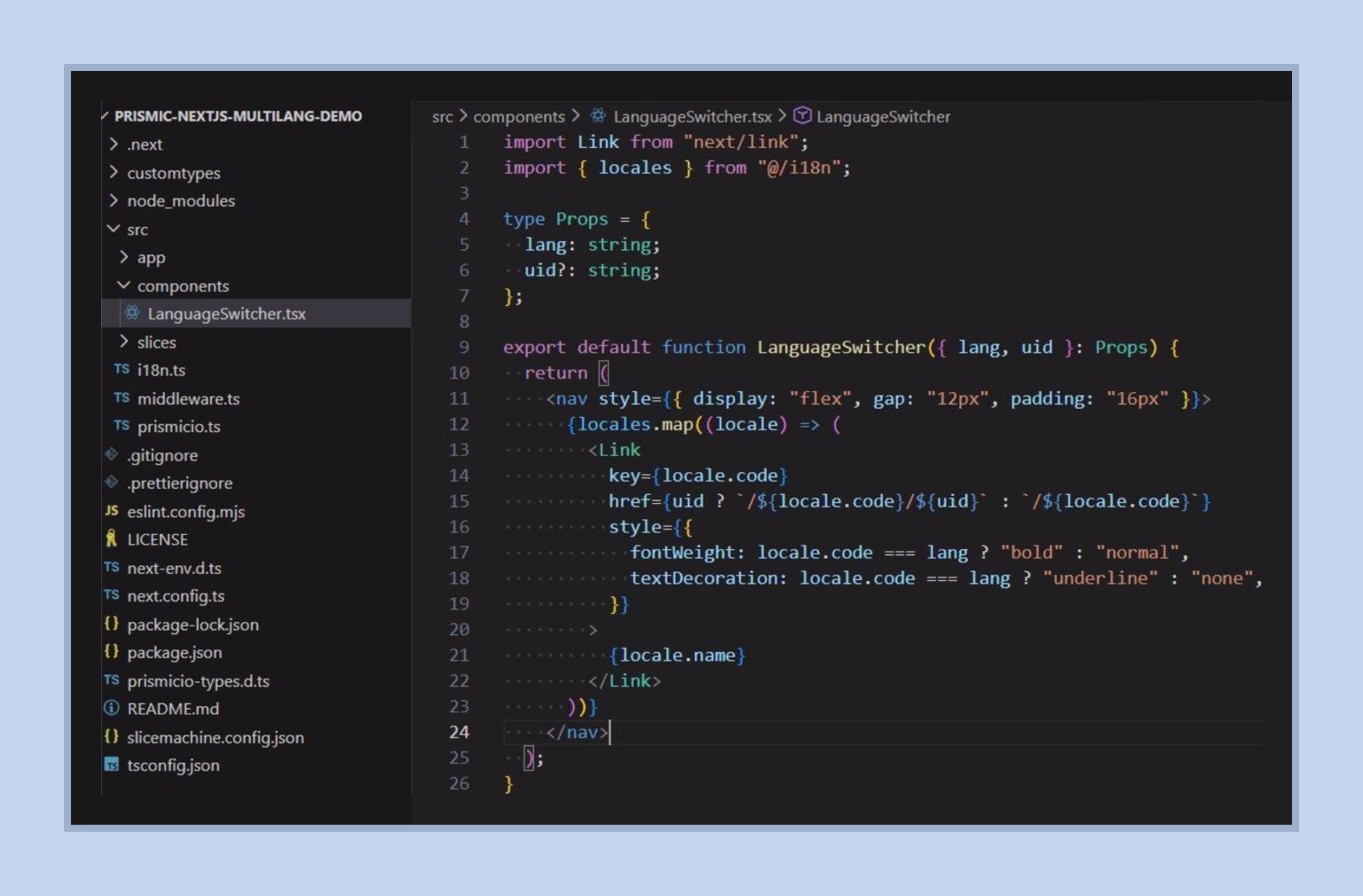Open the package.json file

click(x=174, y=652)
